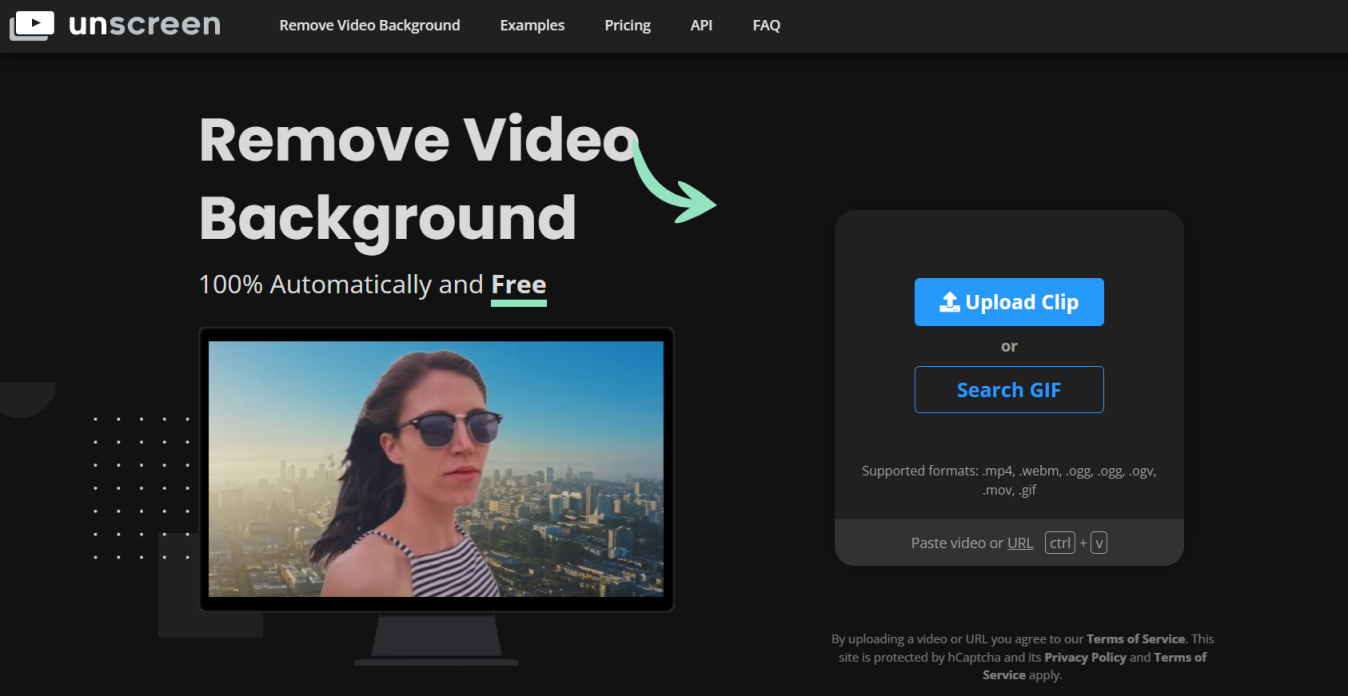Click the unscreen play-button logo icon
The width and height of the screenshot is (1348, 696).
pos(32,25)
